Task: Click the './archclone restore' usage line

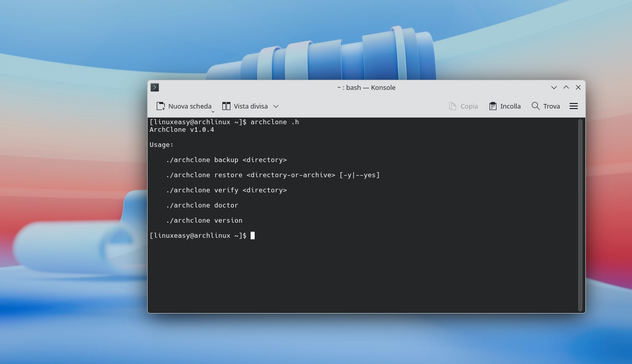Action: coord(273,175)
